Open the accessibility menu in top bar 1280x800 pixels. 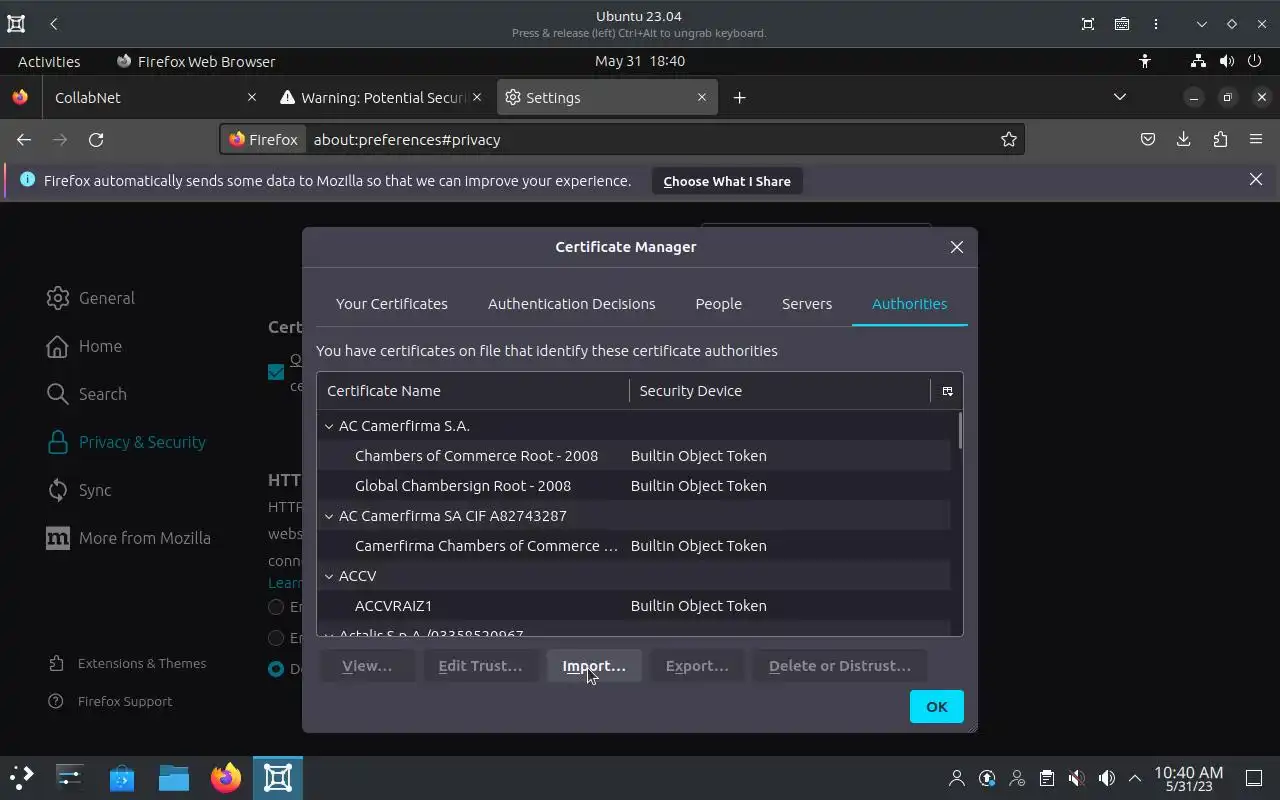(x=1145, y=61)
